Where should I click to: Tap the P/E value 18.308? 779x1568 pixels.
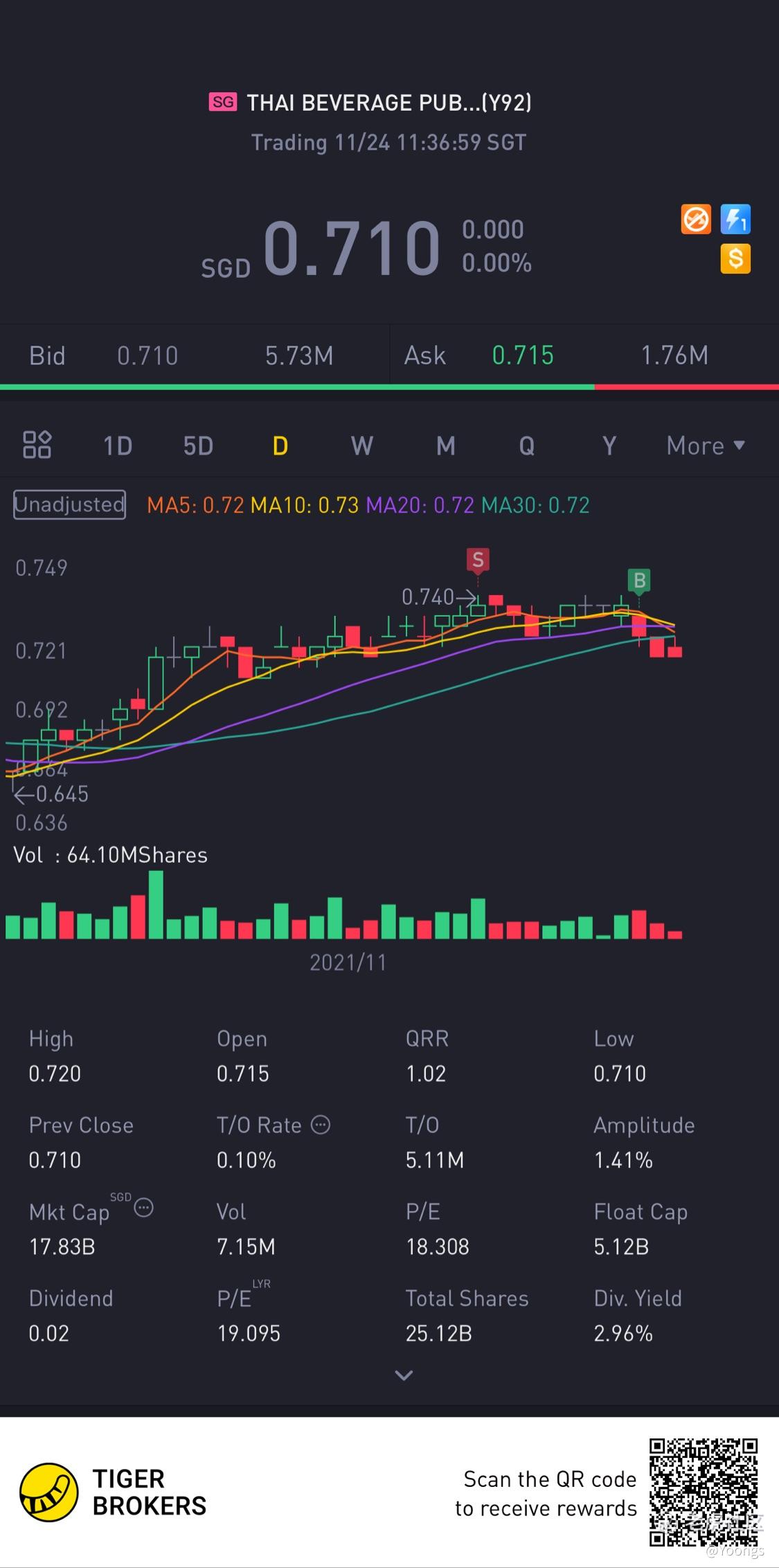coord(438,1247)
